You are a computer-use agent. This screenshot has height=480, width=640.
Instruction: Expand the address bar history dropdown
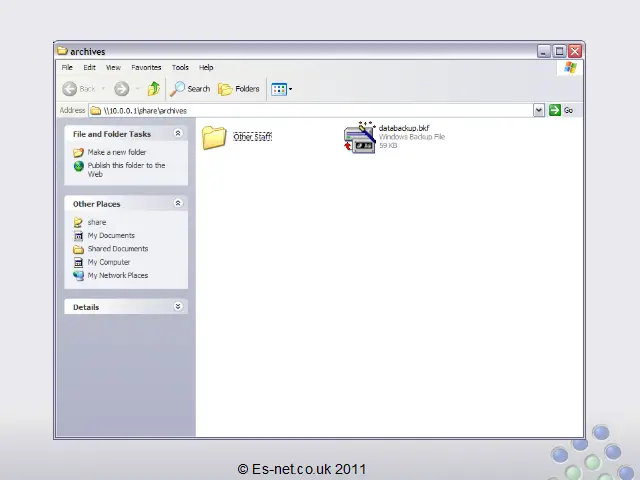click(539, 110)
